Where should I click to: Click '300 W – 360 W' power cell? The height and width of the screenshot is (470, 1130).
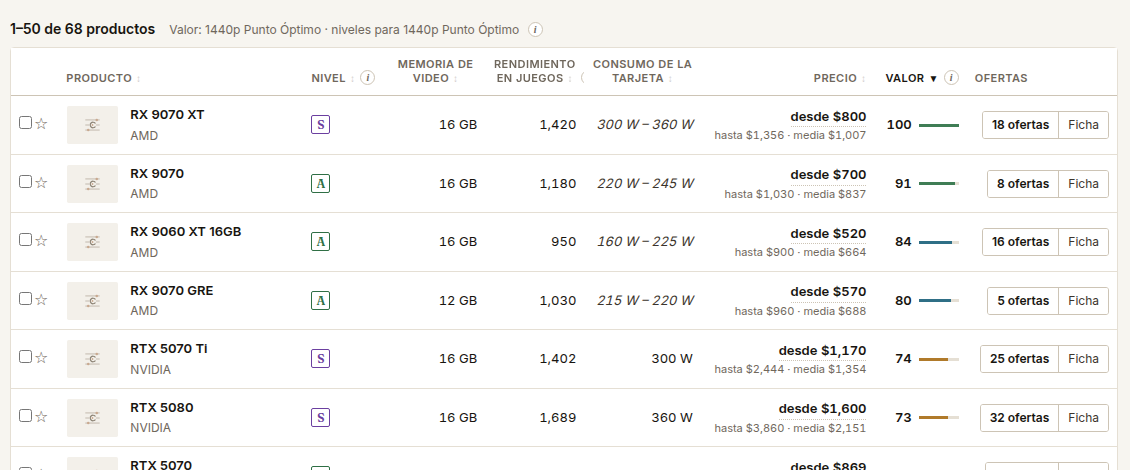click(645, 125)
